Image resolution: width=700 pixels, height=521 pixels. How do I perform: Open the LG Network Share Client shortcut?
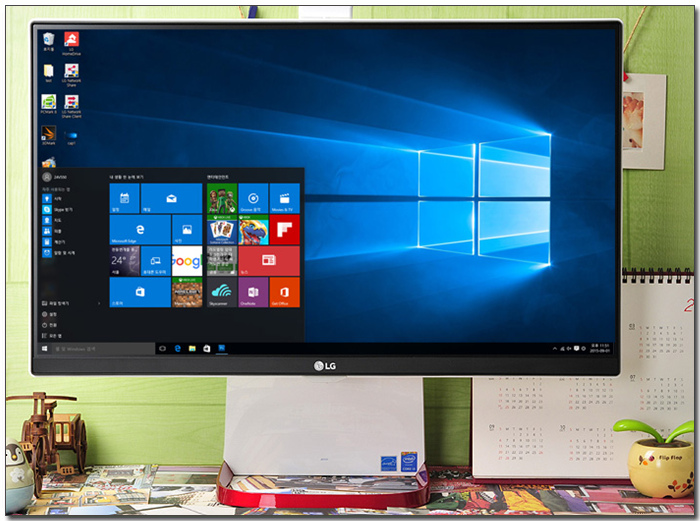click(x=71, y=106)
